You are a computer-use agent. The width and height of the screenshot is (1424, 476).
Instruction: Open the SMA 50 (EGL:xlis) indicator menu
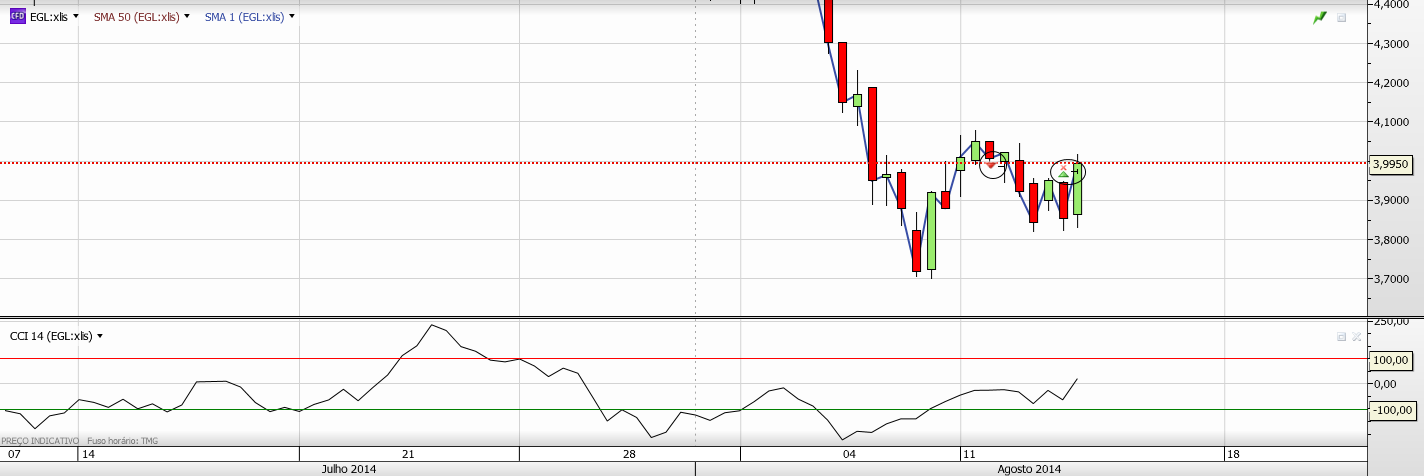187,17
